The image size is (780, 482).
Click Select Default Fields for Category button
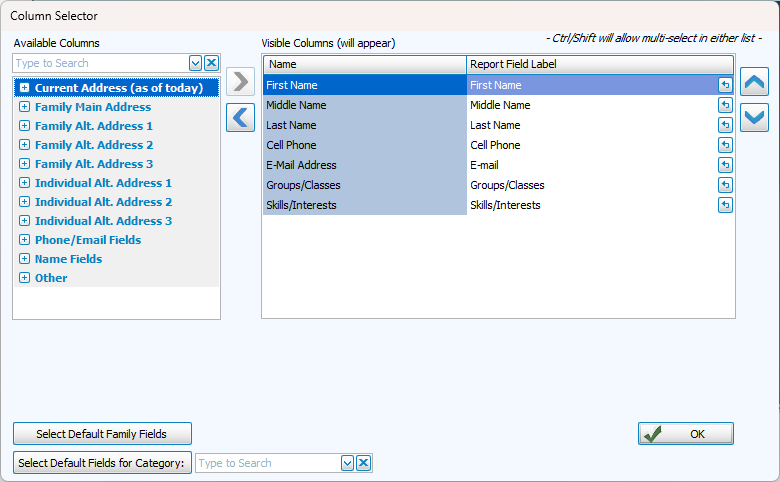[x=102, y=463]
